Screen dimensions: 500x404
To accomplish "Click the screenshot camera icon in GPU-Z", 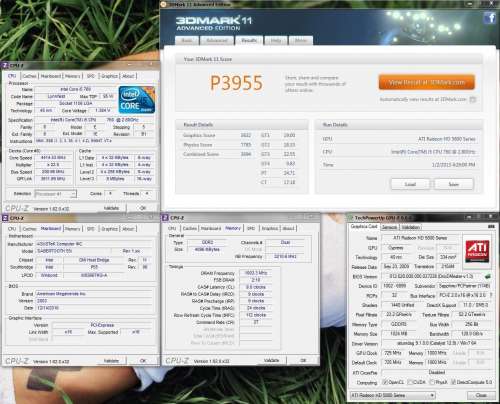I will (491, 227).
